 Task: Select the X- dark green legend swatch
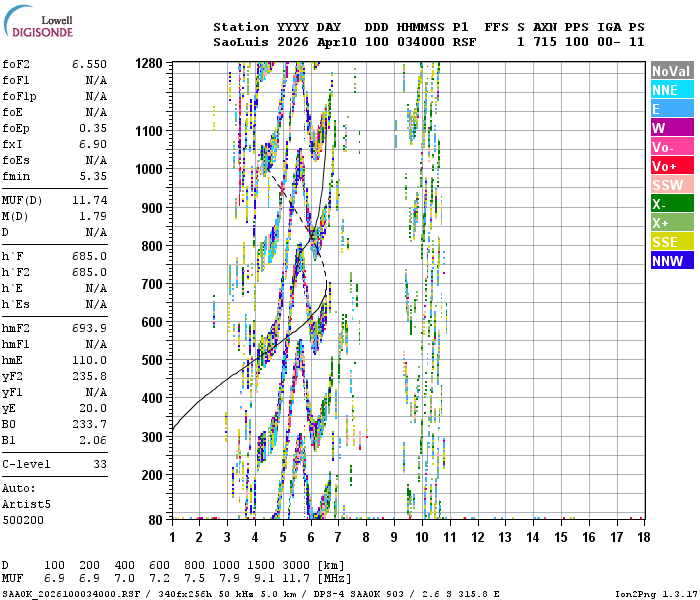pyautogui.click(x=672, y=204)
